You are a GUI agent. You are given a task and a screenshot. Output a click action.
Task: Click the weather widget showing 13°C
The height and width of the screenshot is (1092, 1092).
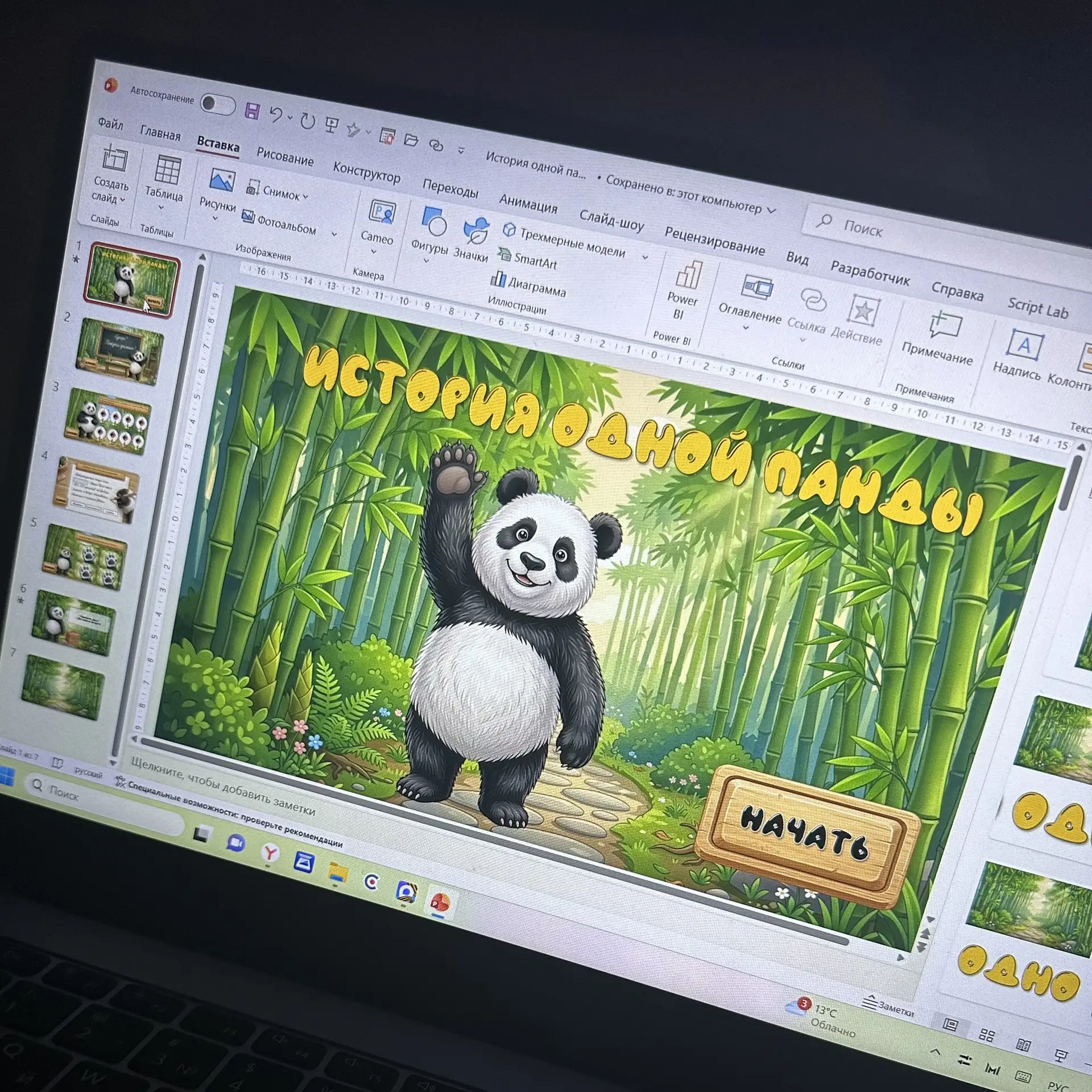point(820,1018)
